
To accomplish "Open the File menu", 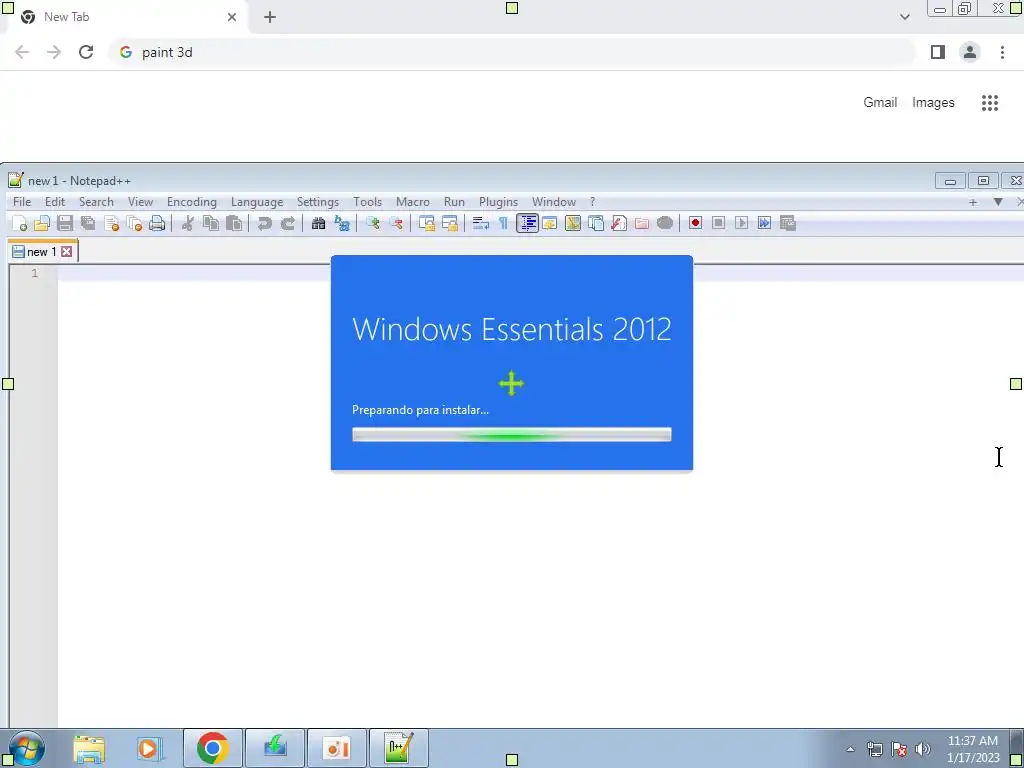I will [x=22, y=202].
